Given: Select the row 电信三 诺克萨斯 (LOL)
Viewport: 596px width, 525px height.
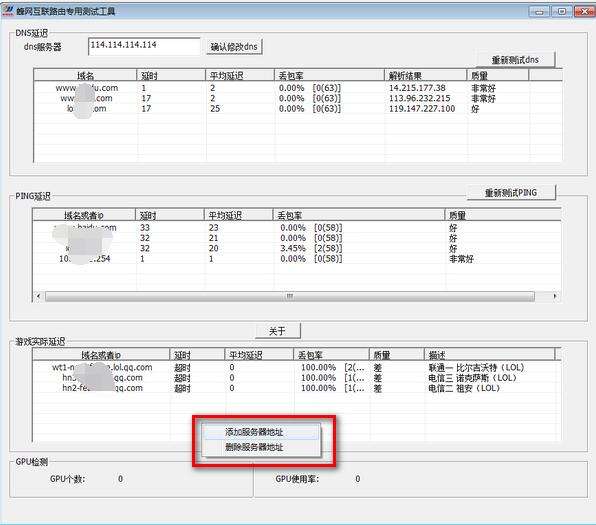Looking at the screenshot, I should [296, 378].
